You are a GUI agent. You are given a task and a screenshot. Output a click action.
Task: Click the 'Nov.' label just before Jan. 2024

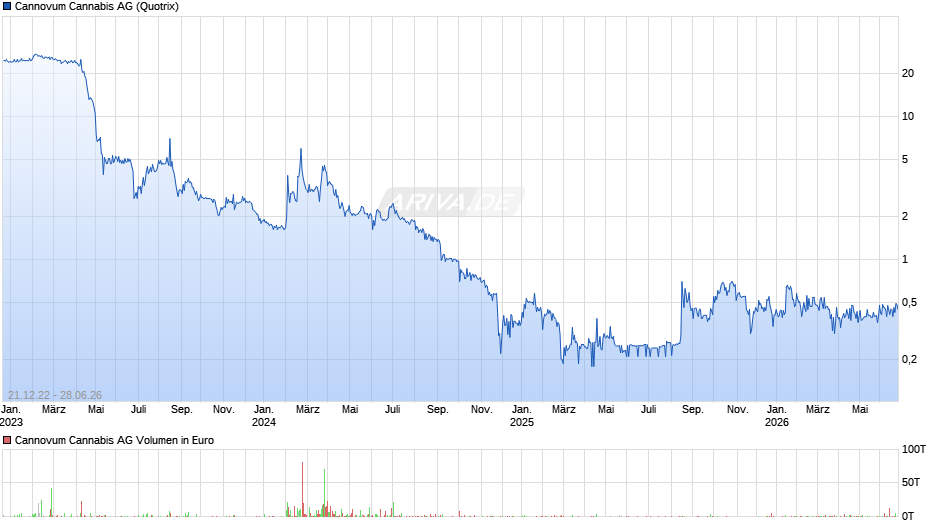click(224, 410)
